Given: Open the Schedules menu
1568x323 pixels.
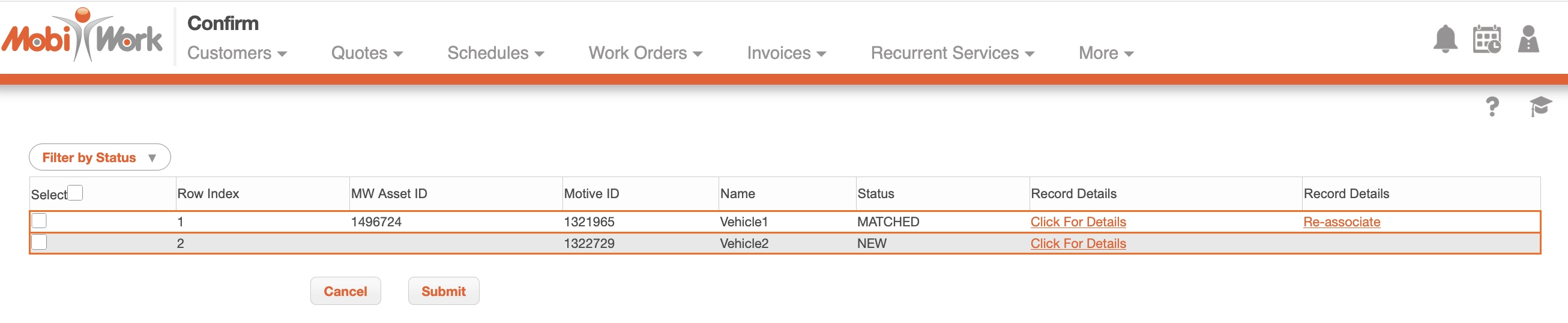Looking at the screenshot, I should 495,53.
